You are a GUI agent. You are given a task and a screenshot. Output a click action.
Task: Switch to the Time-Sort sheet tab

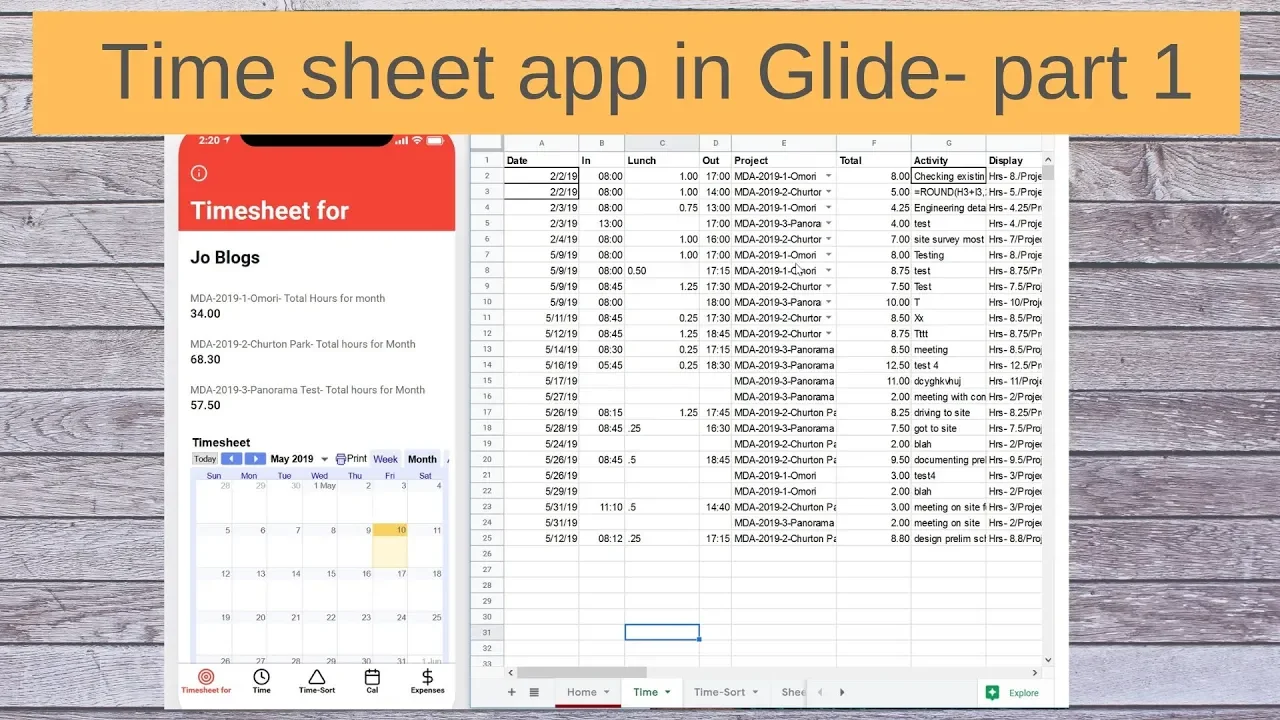719,692
